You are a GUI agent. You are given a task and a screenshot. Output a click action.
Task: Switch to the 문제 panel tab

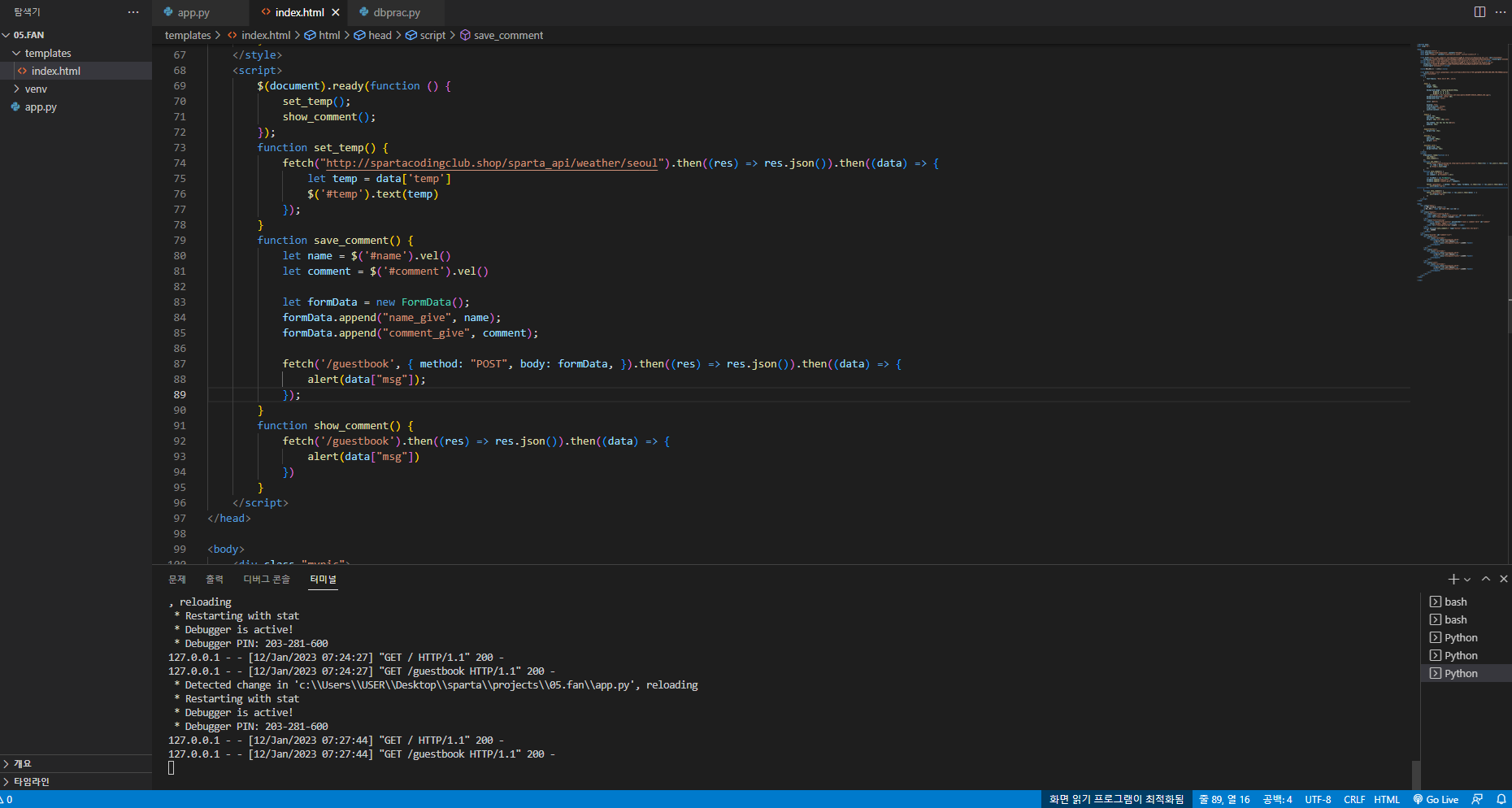pyautogui.click(x=177, y=579)
